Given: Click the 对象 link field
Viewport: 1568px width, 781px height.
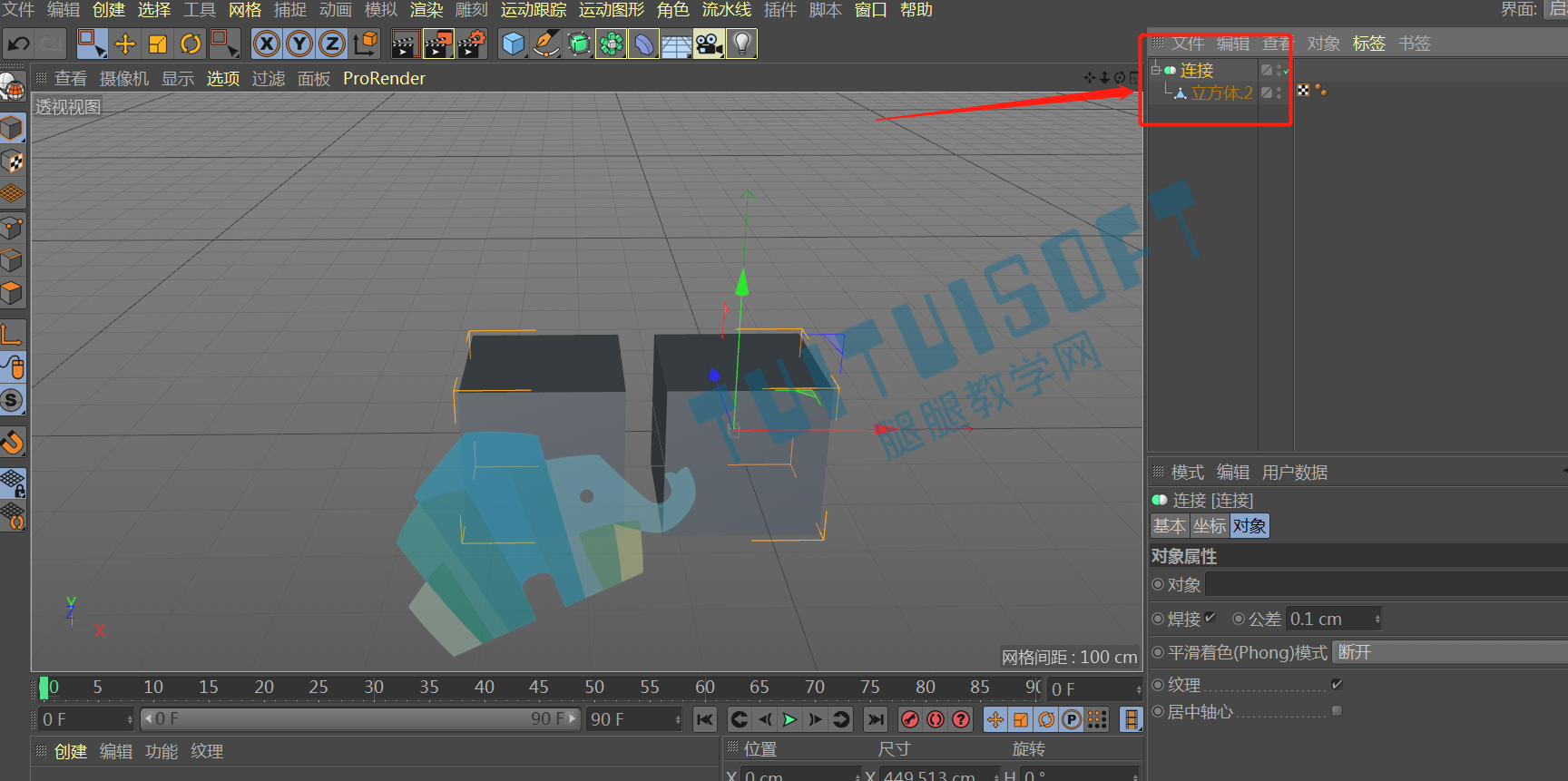Looking at the screenshot, I should pyautogui.click(x=1387, y=584).
